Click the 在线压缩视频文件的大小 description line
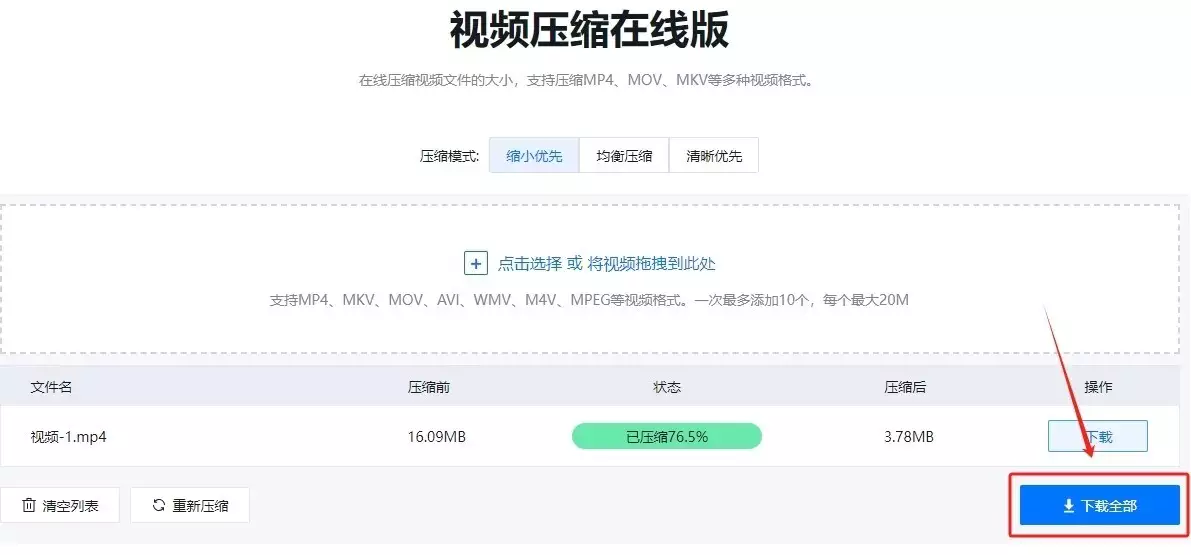1191x555 pixels. coord(586,80)
